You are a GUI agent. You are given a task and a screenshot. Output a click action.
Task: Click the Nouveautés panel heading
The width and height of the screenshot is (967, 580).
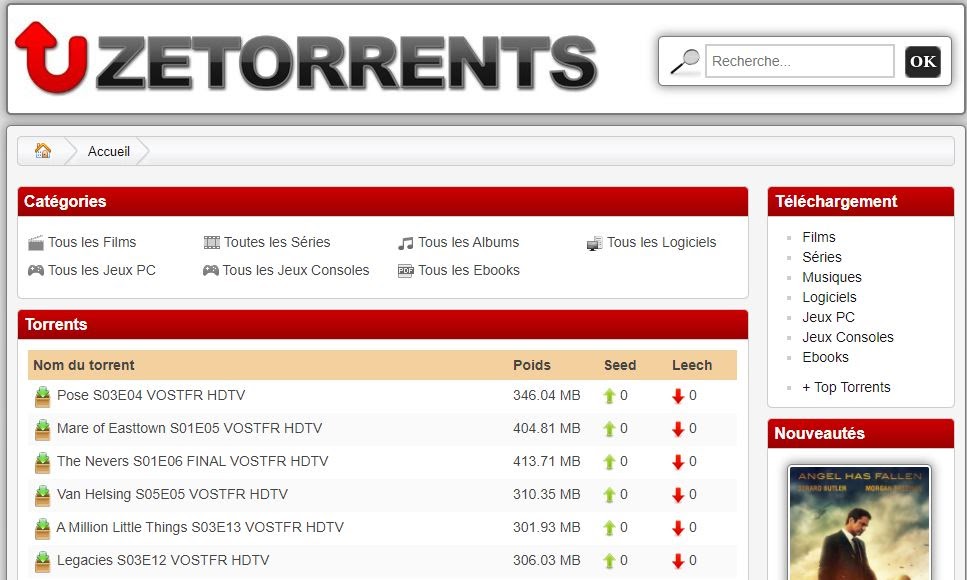820,434
